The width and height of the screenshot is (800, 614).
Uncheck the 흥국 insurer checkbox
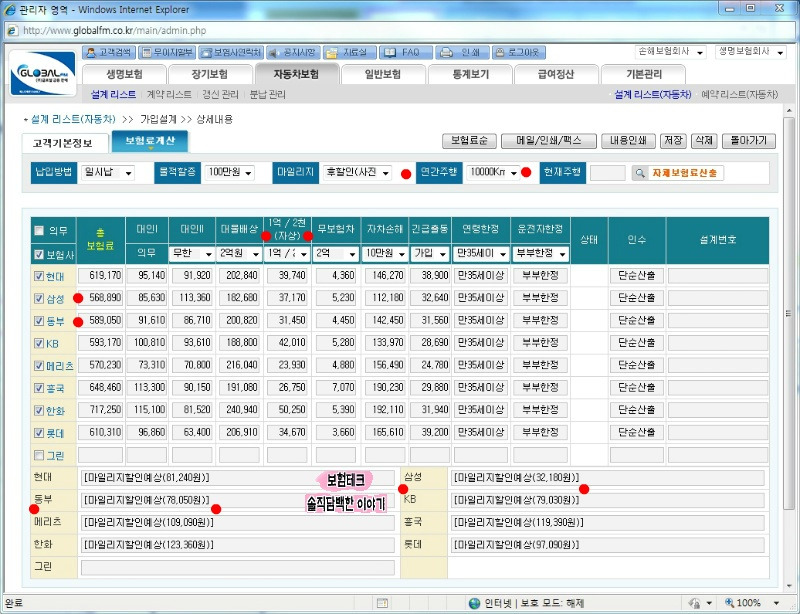(39, 388)
